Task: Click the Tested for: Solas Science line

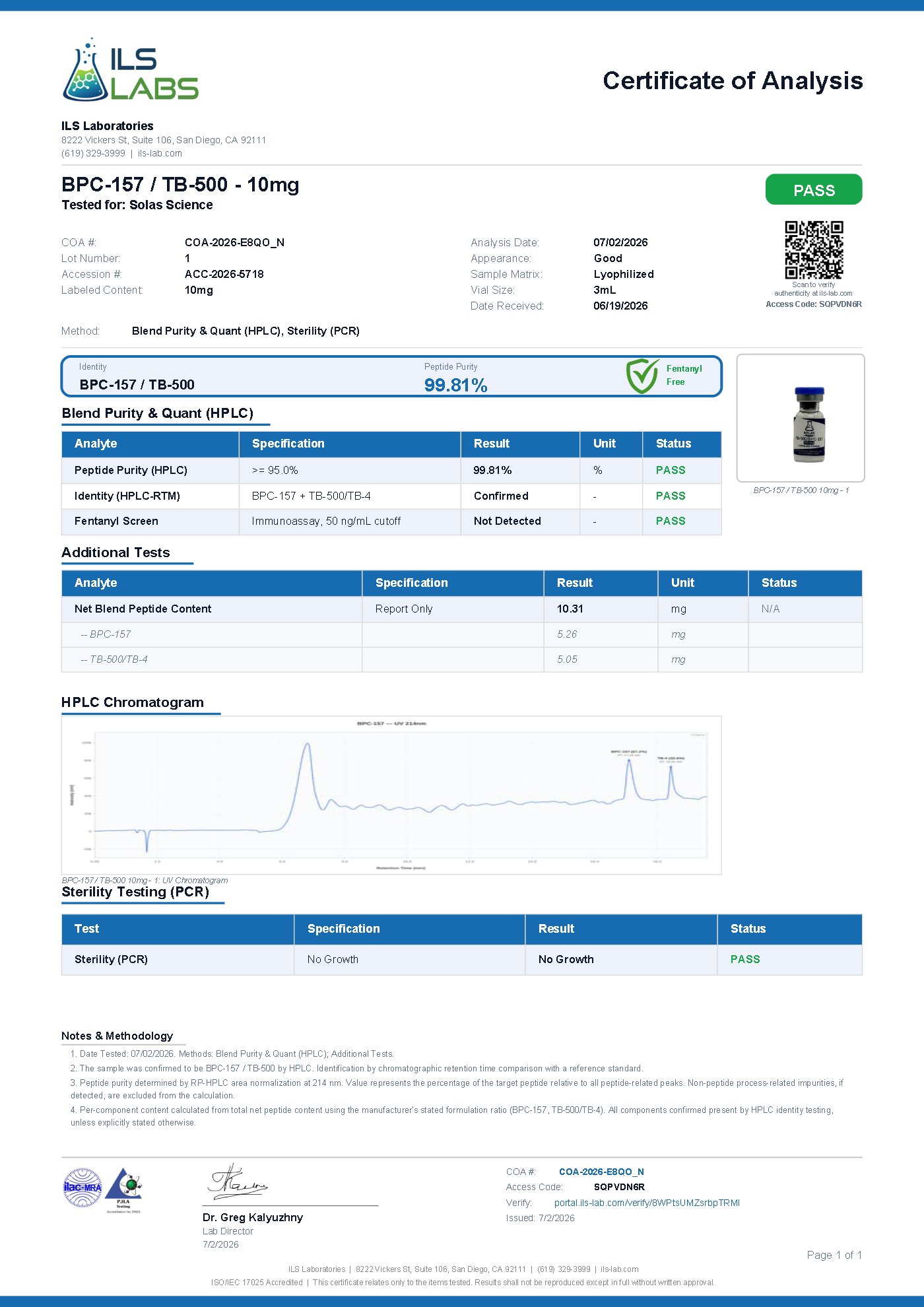Action: [137, 205]
